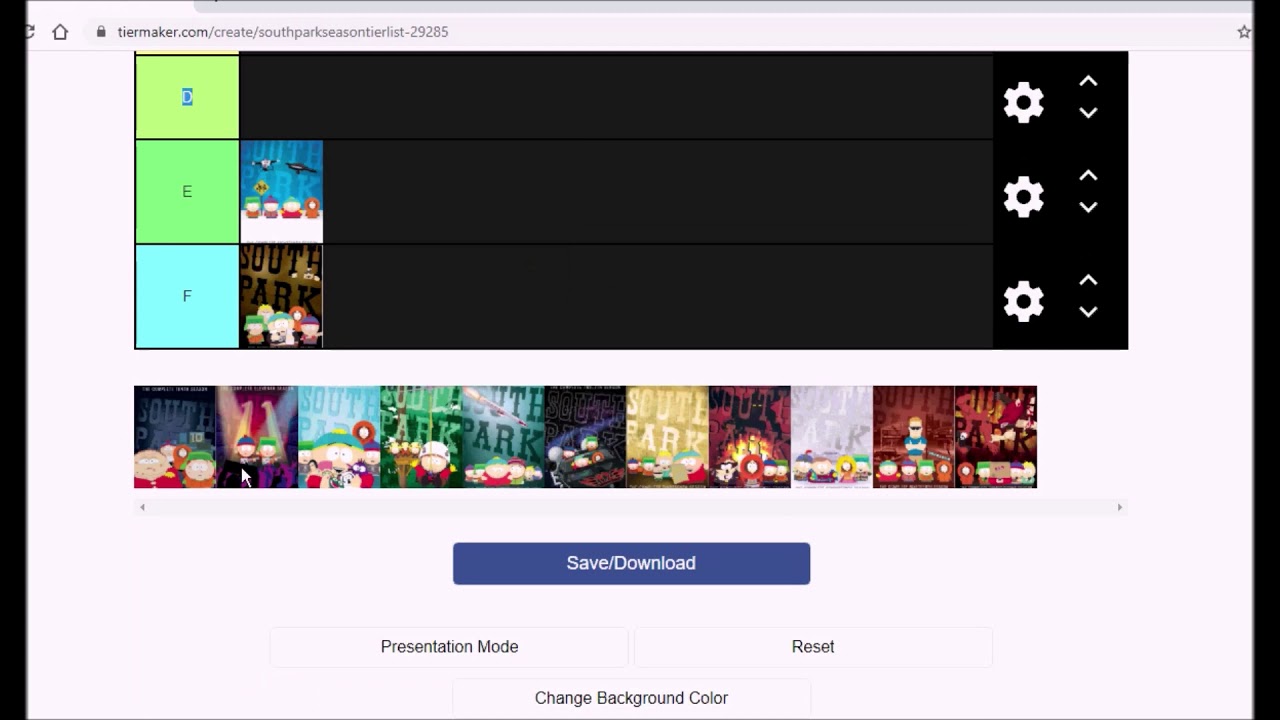1280x720 pixels.
Task: Move the D tier row down
Action: coord(1088,113)
